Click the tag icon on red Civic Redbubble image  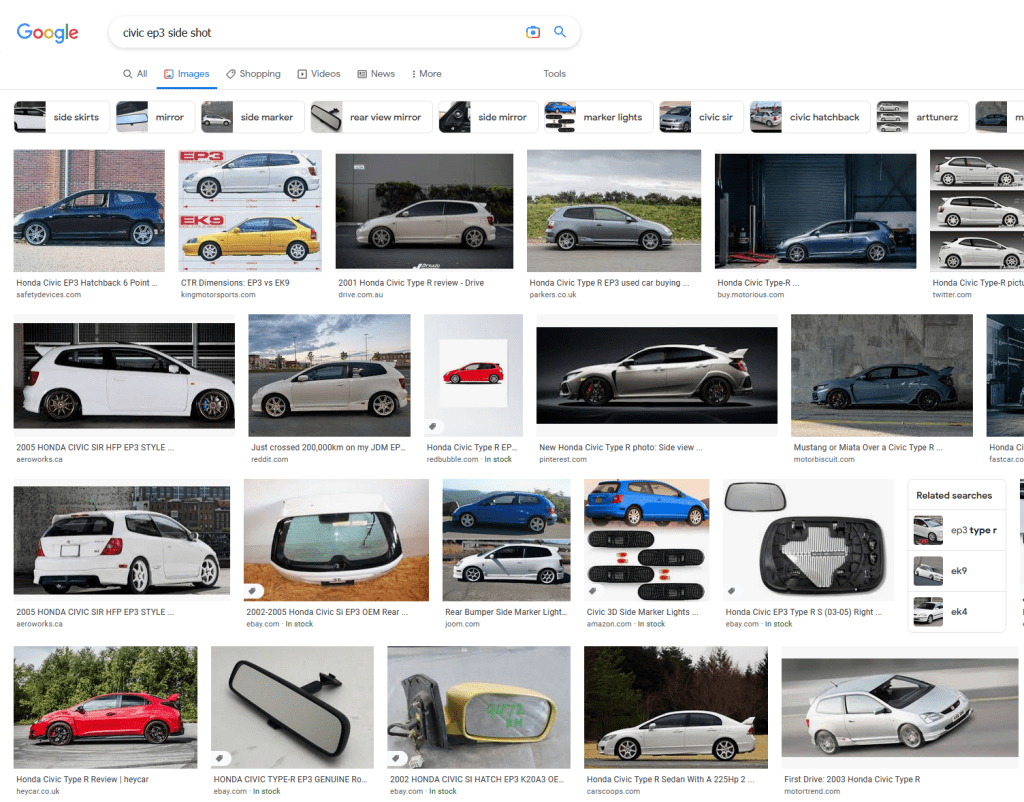point(433,426)
